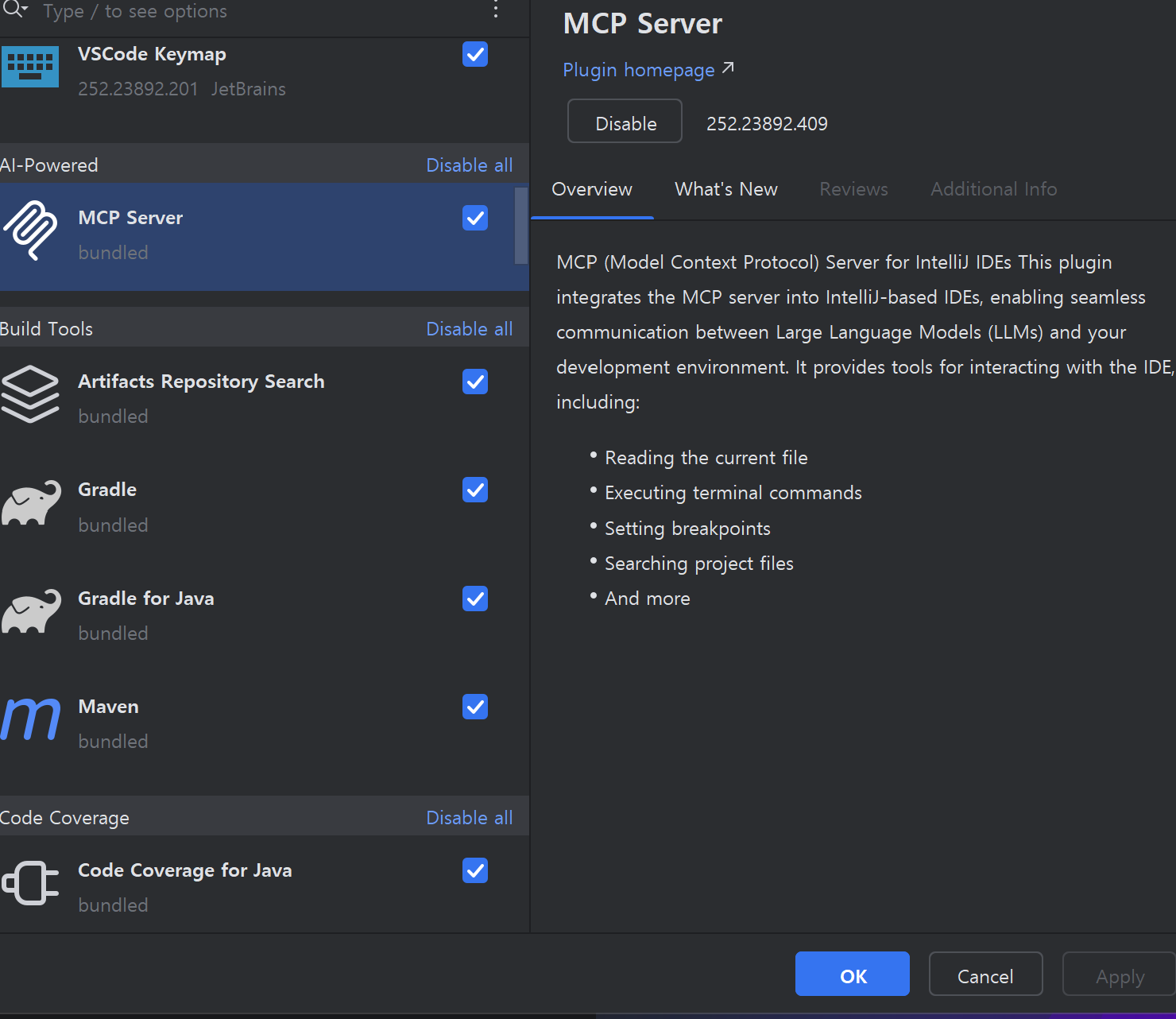The width and height of the screenshot is (1176, 1019).
Task: Open the Plugin homepage link
Action: click(x=639, y=70)
